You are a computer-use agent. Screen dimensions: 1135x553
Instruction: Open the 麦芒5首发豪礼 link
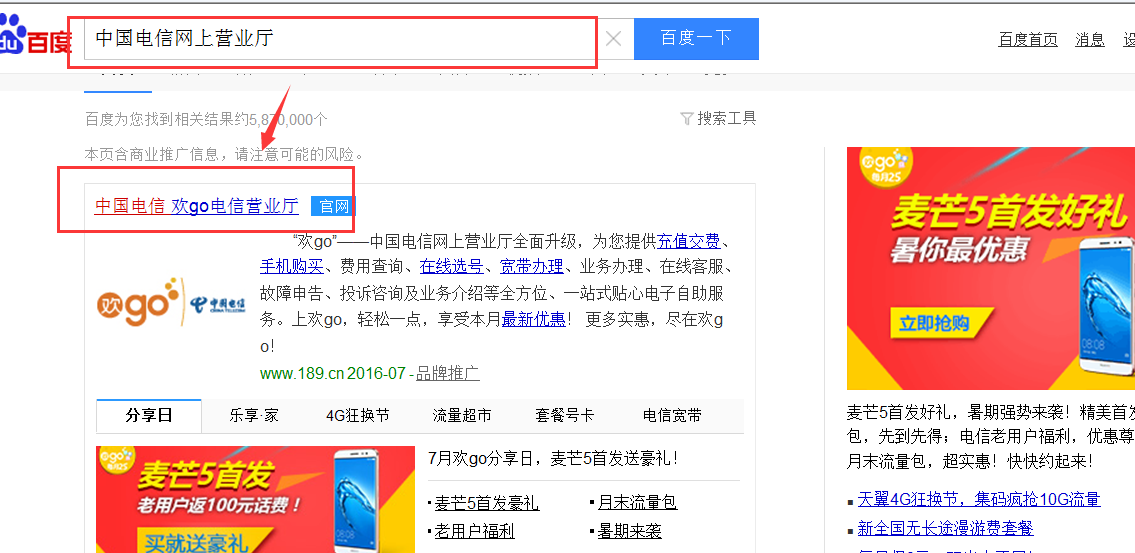(x=486, y=503)
